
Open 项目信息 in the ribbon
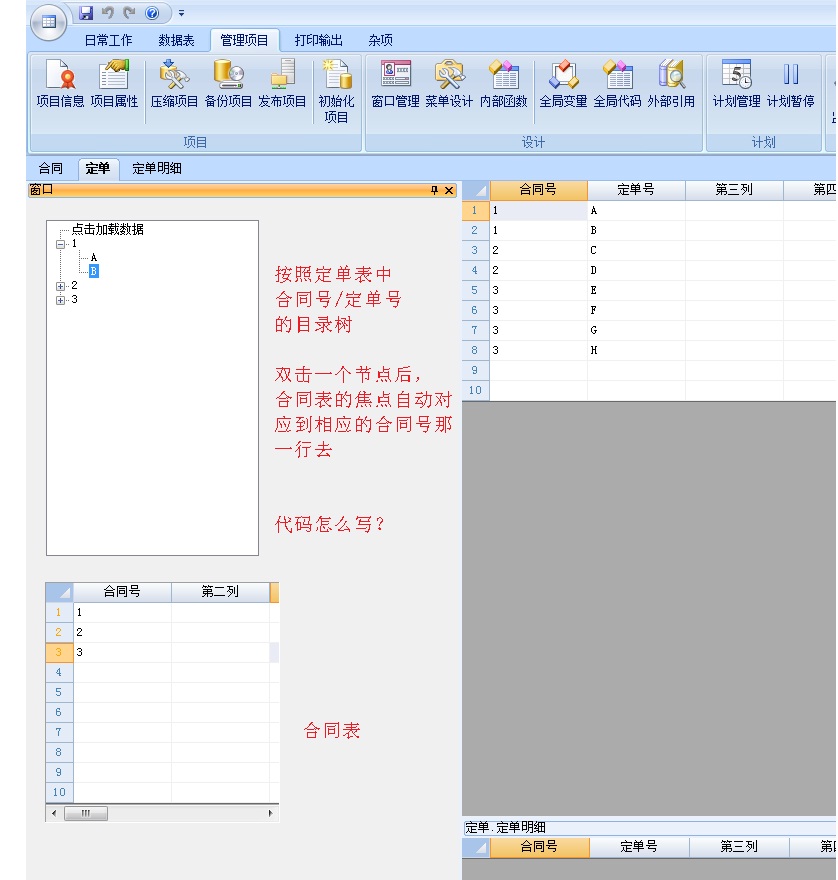tap(60, 84)
